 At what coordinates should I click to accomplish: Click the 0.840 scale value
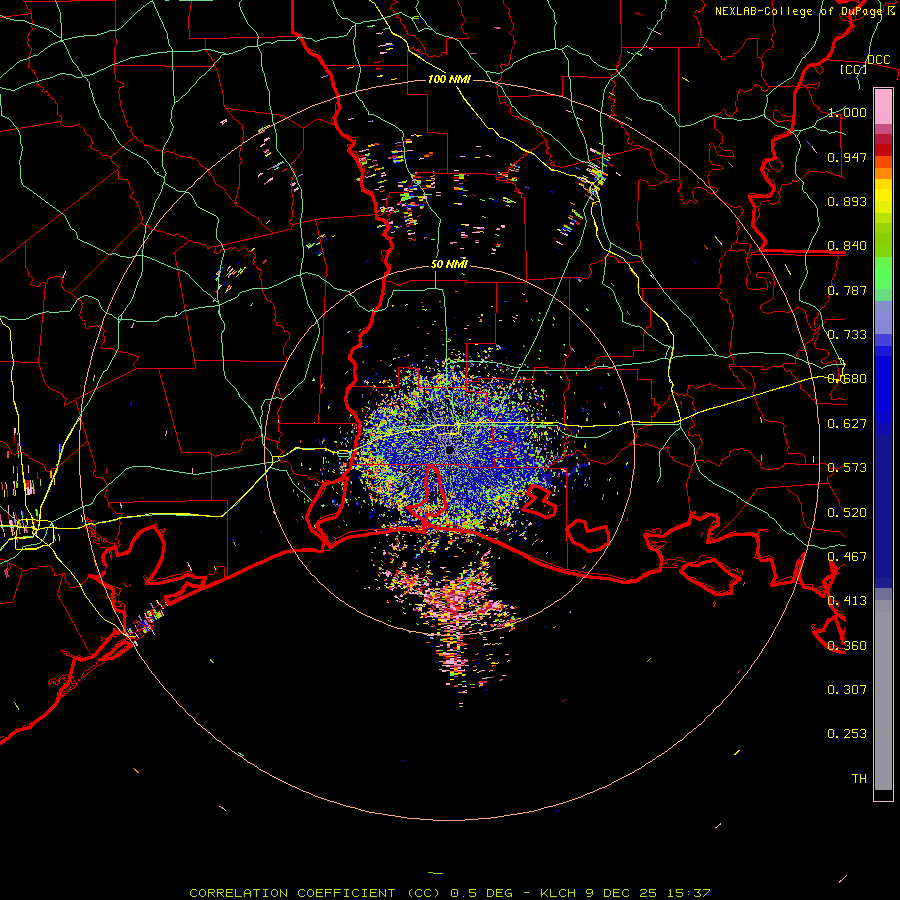tap(847, 246)
